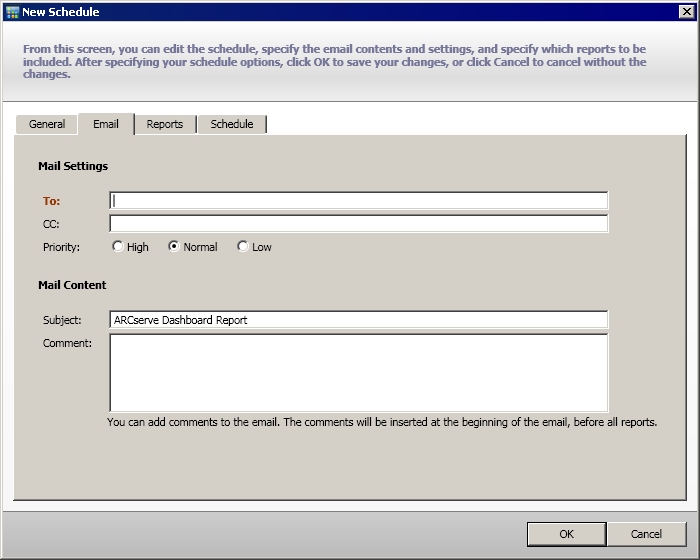Focus the To: recipient field
The width and height of the screenshot is (700, 560).
pyautogui.click(x=358, y=201)
